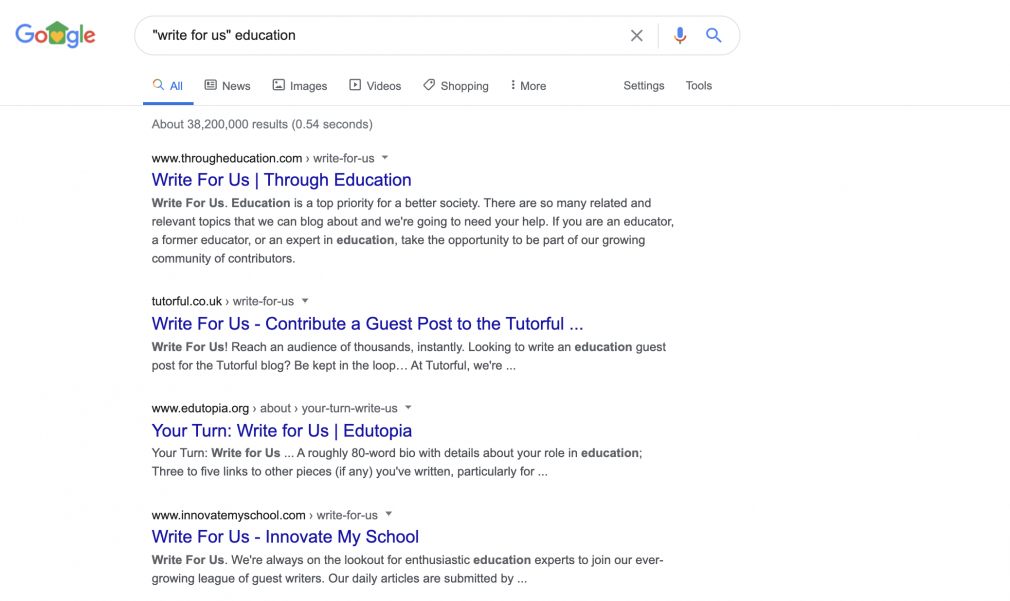Start voice search with microphone icon
The height and width of the screenshot is (601, 1010).
click(x=680, y=35)
